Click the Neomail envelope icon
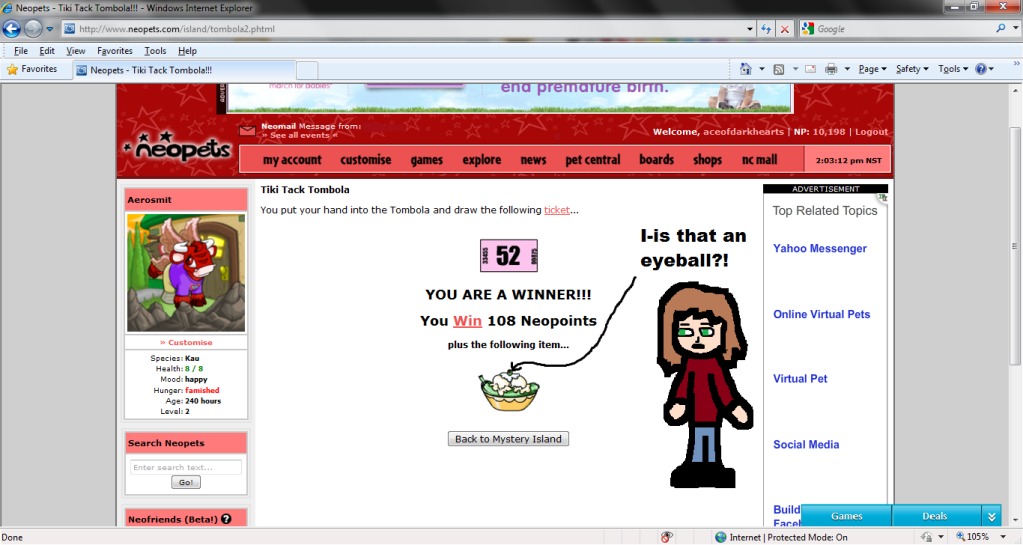1023x545 pixels. pyautogui.click(x=247, y=131)
